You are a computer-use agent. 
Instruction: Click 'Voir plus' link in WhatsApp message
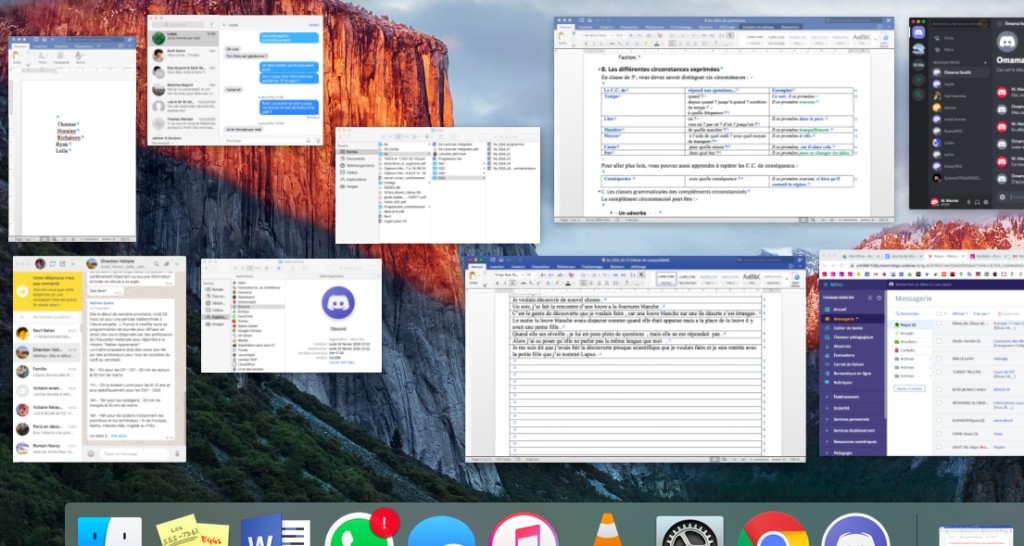click(x=118, y=437)
